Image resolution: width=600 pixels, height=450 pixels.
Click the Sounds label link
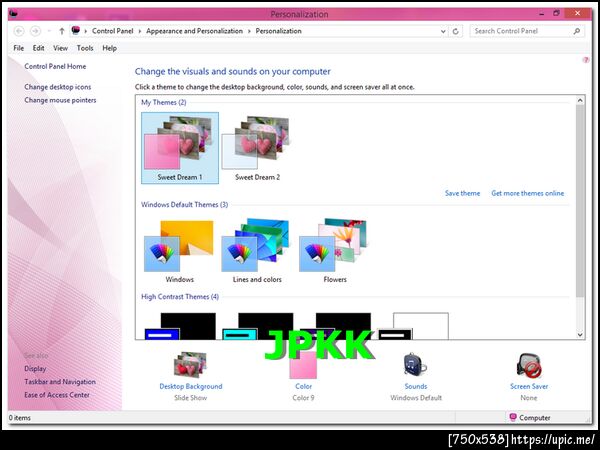coord(416,386)
